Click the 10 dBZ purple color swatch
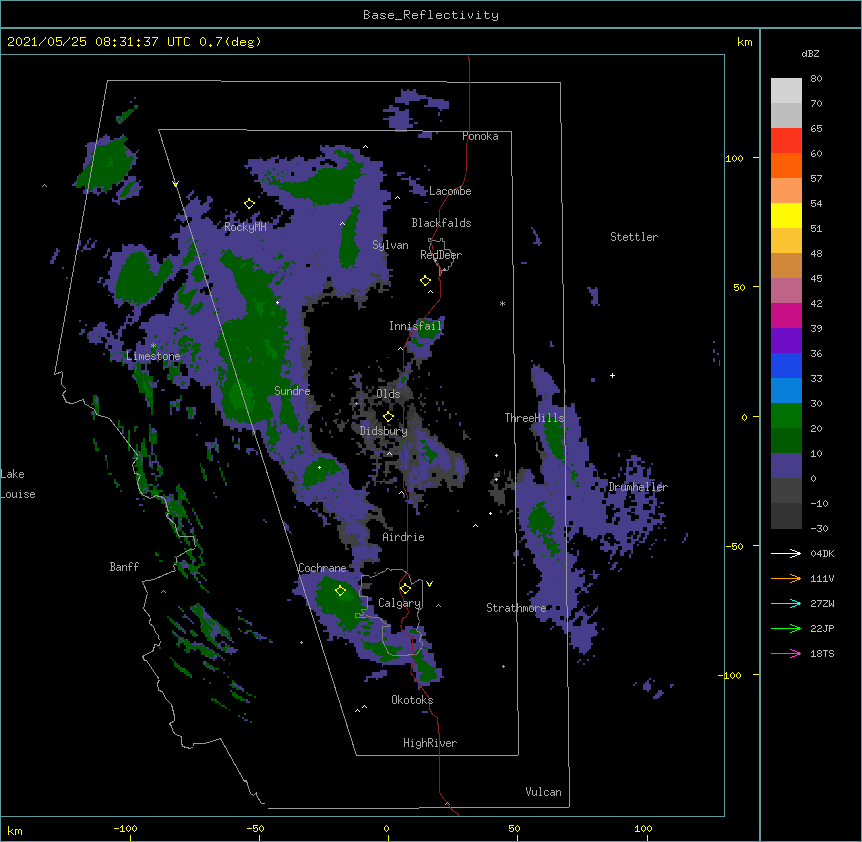Viewport: 862px width, 842px height. point(786,466)
